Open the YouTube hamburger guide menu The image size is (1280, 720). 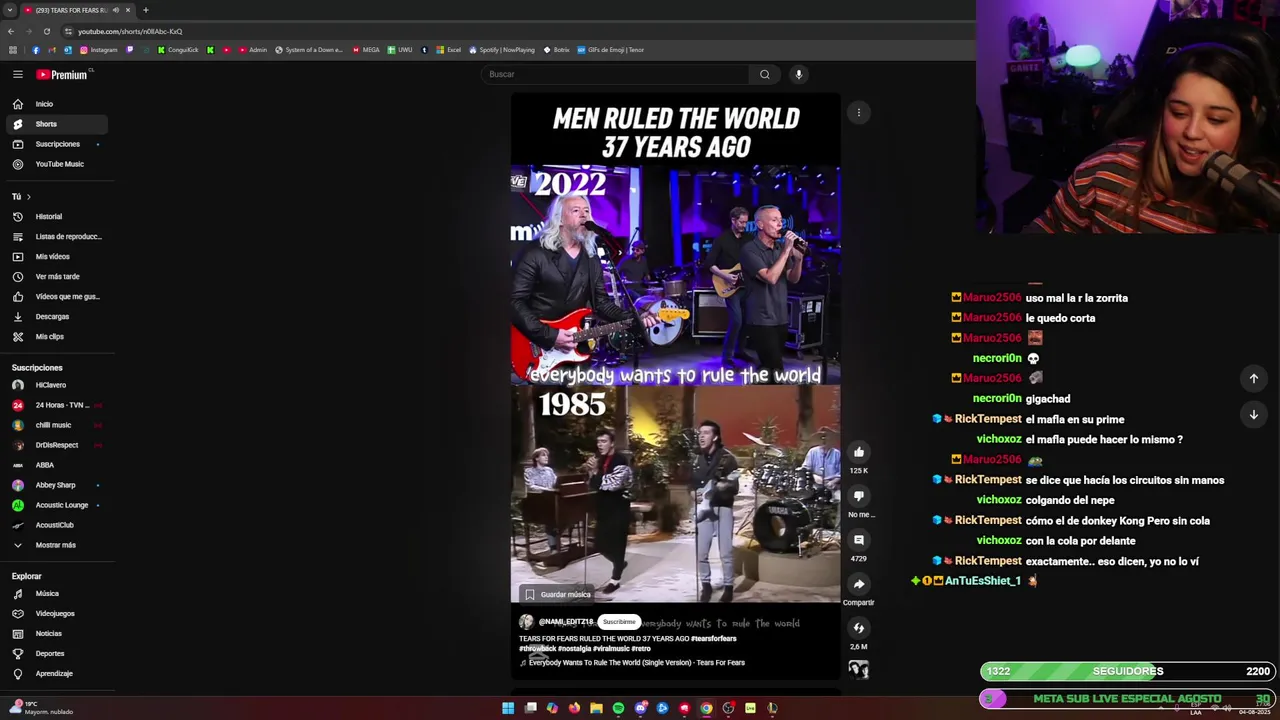click(18, 74)
